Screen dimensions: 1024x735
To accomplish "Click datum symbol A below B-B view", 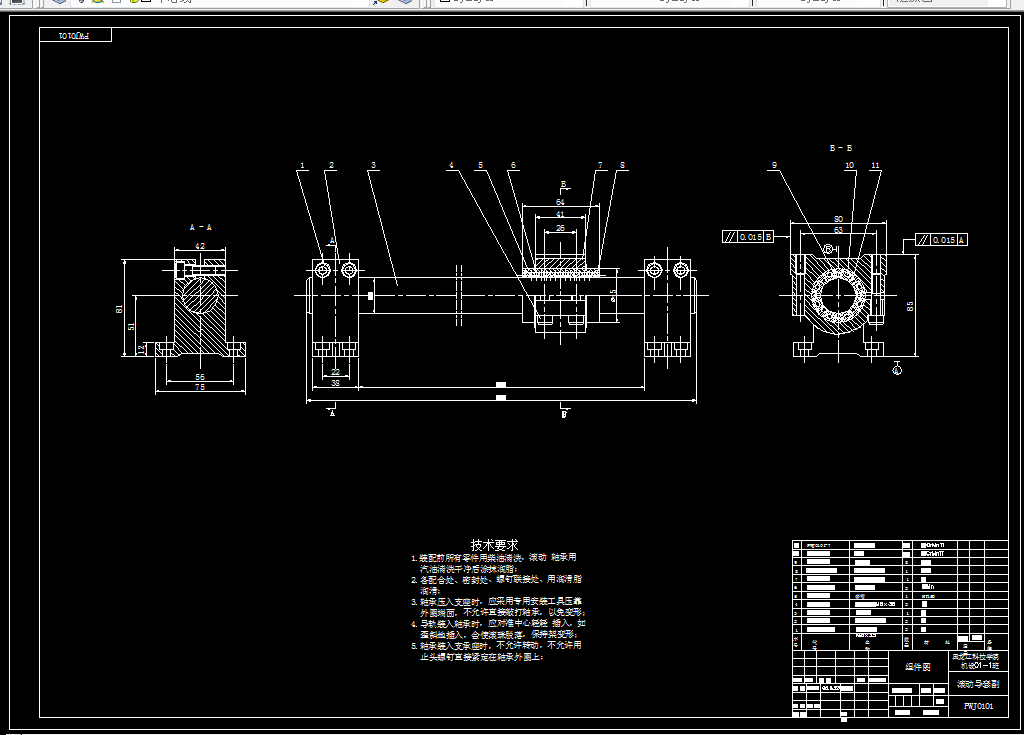I will pyautogui.click(x=897, y=368).
